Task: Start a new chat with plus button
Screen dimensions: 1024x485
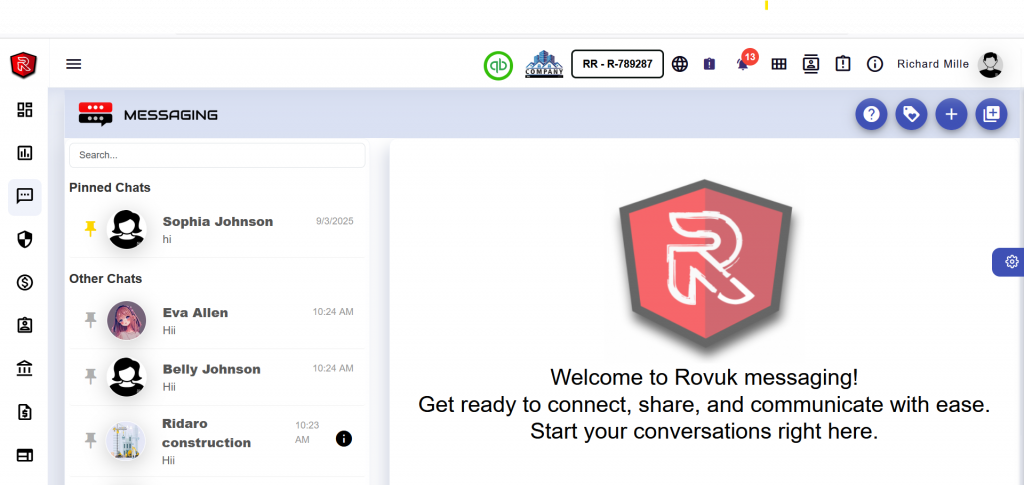Action: [951, 115]
